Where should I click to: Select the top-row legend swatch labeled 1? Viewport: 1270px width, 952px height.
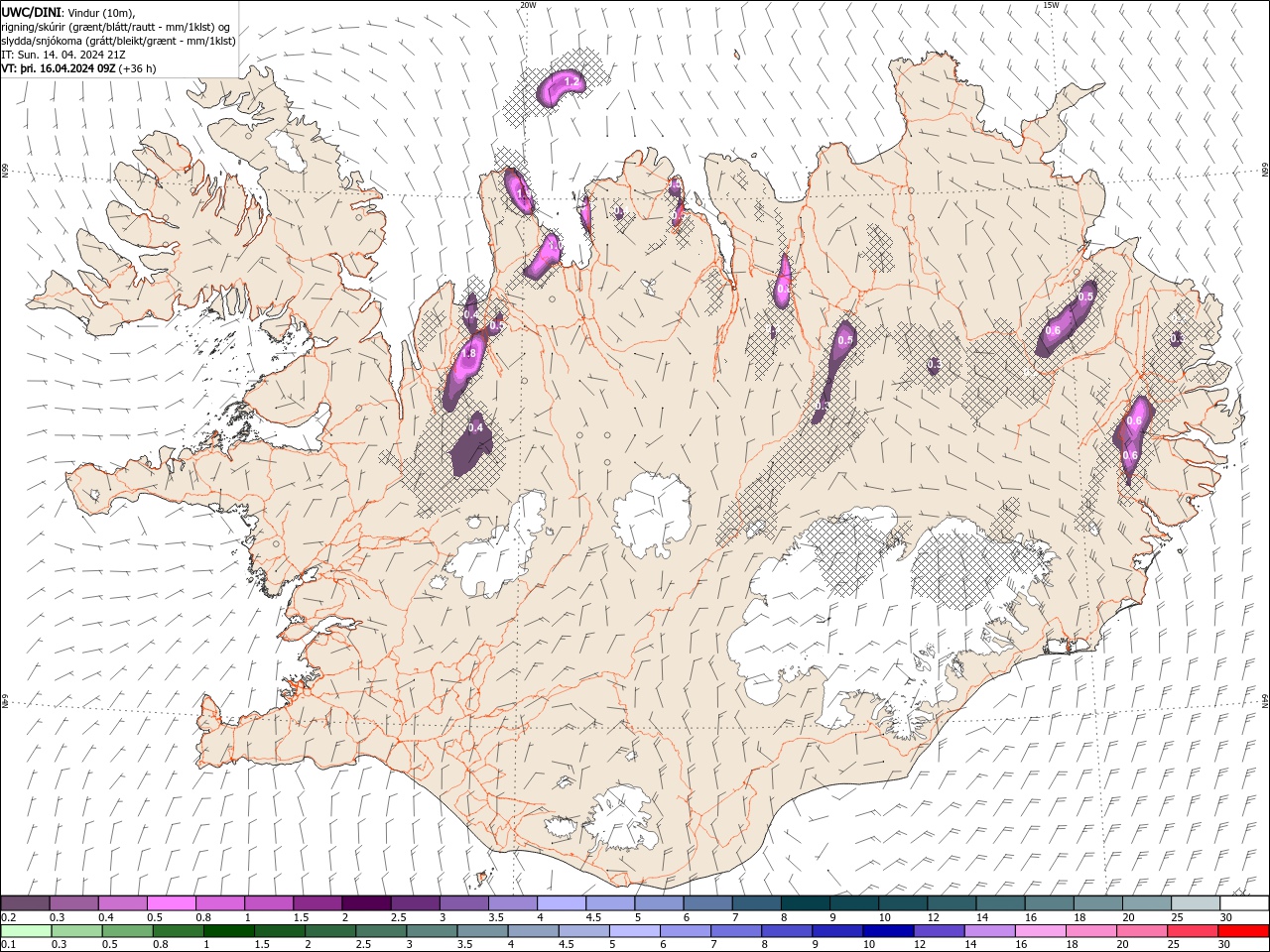pos(269,903)
